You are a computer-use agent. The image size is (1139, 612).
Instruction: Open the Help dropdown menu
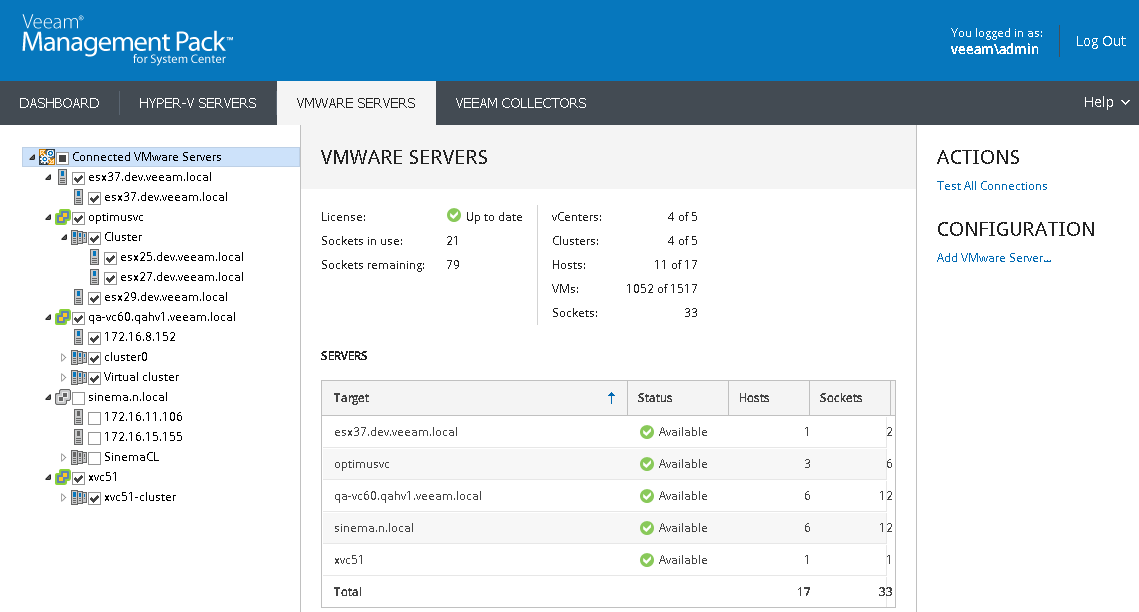pyautogui.click(x=1106, y=102)
